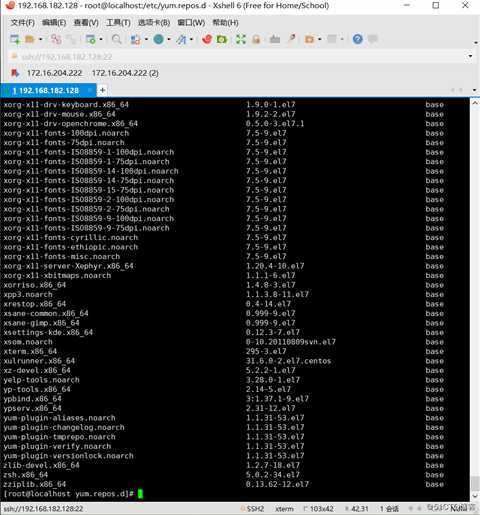480x515 pixels.
Task: Open dropdown arrow beside session properties icon
Action: pos(101,39)
